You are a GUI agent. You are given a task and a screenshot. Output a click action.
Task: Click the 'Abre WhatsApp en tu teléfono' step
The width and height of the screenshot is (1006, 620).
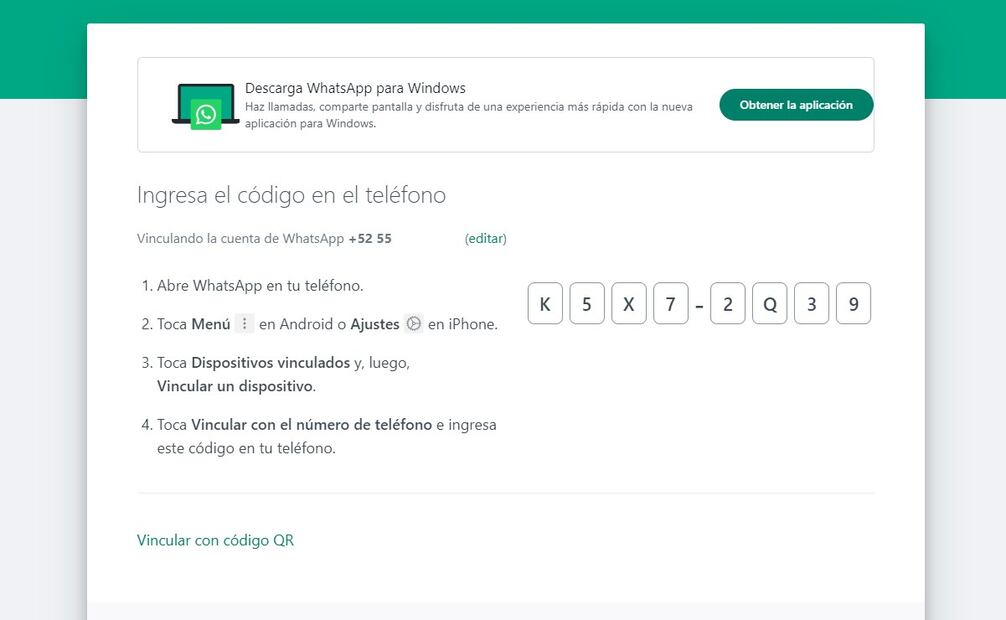[260, 286]
